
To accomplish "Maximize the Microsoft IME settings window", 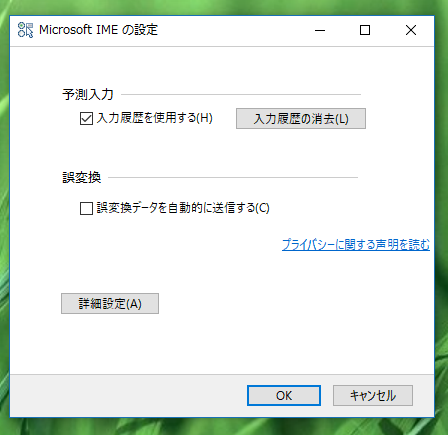I will click(365, 30).
